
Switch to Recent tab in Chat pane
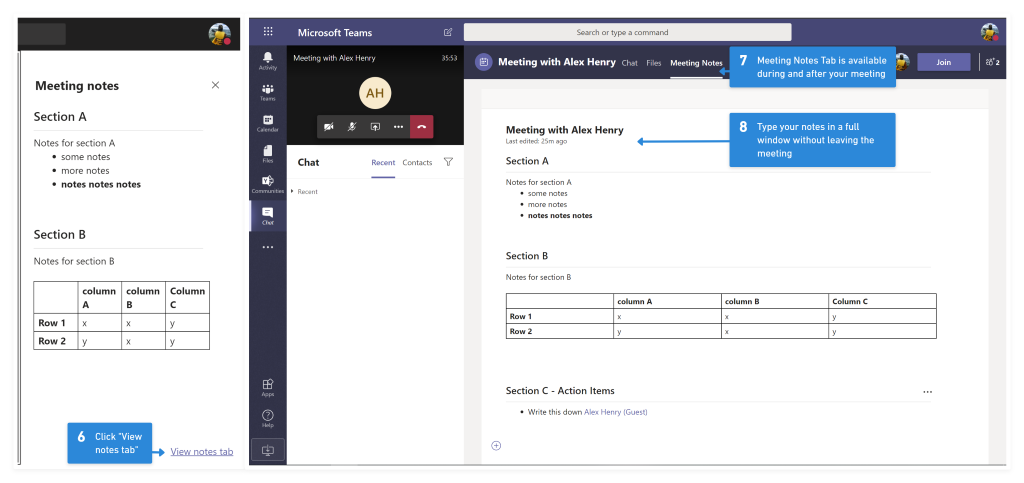pyautogui.click(x=383, y=163)
